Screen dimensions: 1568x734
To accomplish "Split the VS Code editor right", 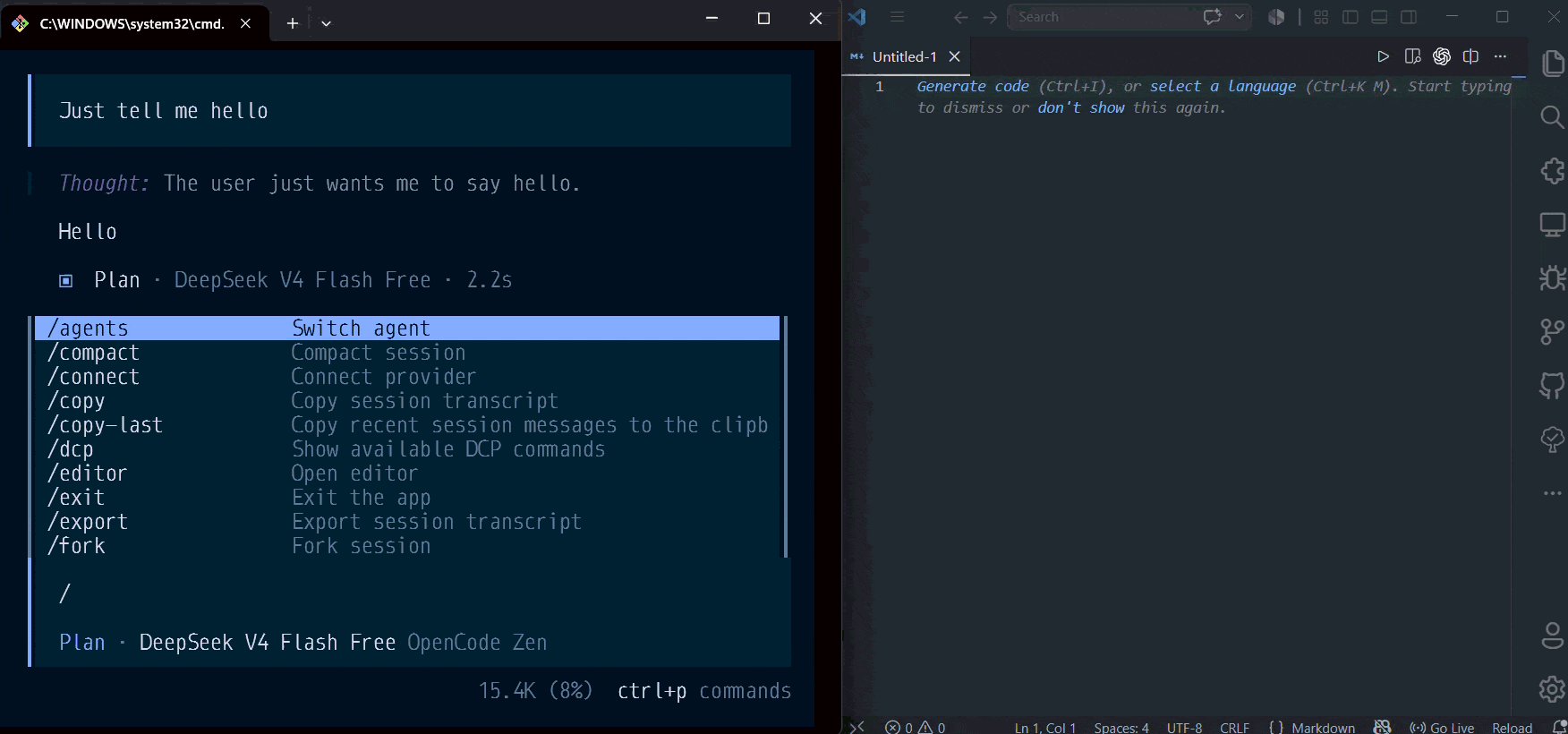I will coord(1470,56).
